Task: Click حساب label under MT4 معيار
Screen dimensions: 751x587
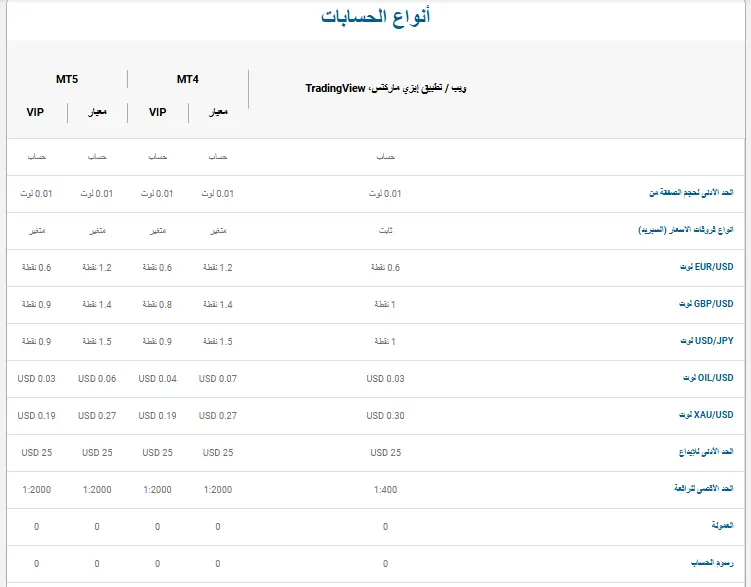Action: tap(218, 157)
